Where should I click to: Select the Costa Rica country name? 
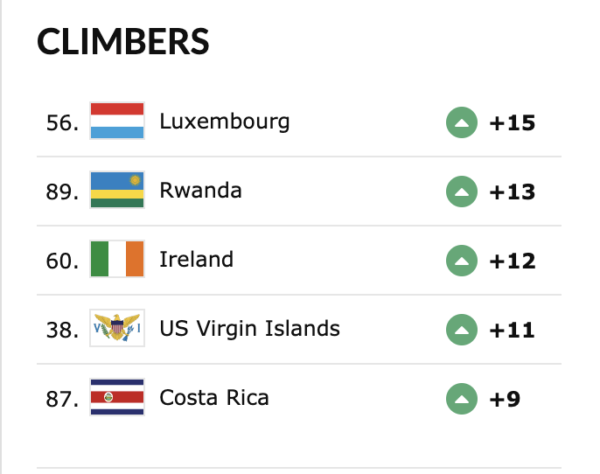click(214, 397)
